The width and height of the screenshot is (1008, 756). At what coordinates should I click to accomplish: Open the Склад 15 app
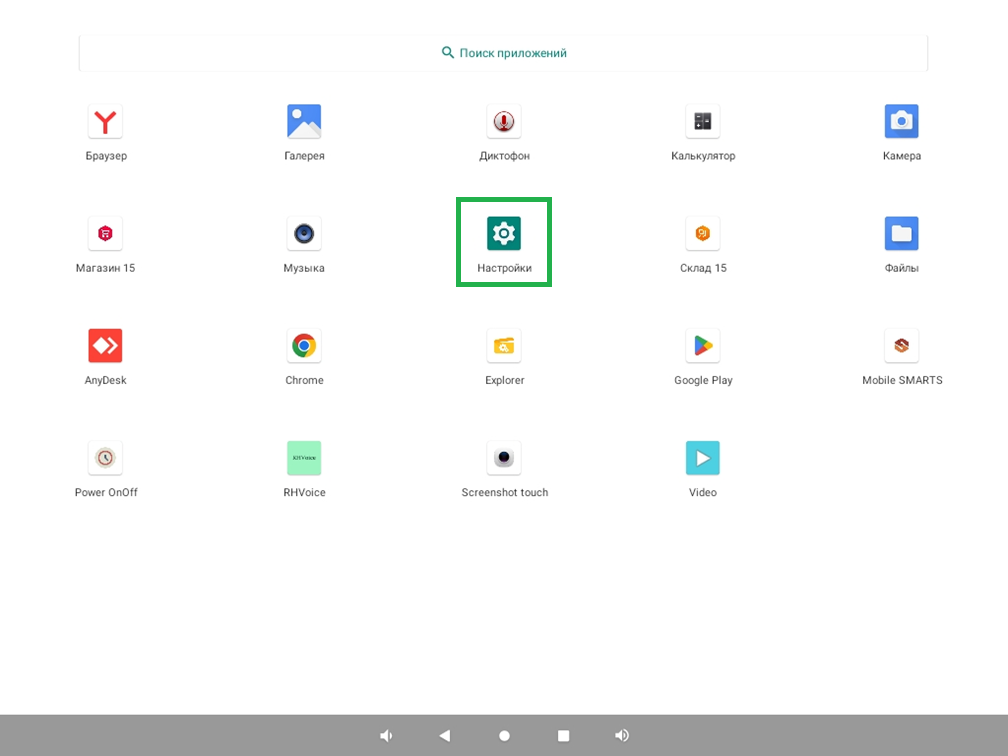(x=703, y=234)
